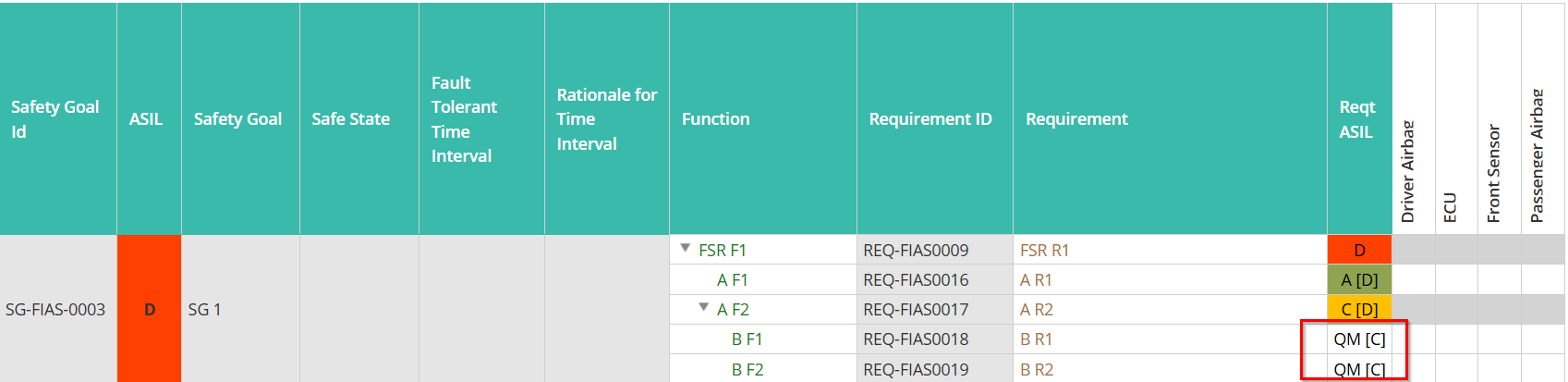Click the yellow C [D] Reqt ASIL cell
1568x382 pixels.
click(1359, 309)
